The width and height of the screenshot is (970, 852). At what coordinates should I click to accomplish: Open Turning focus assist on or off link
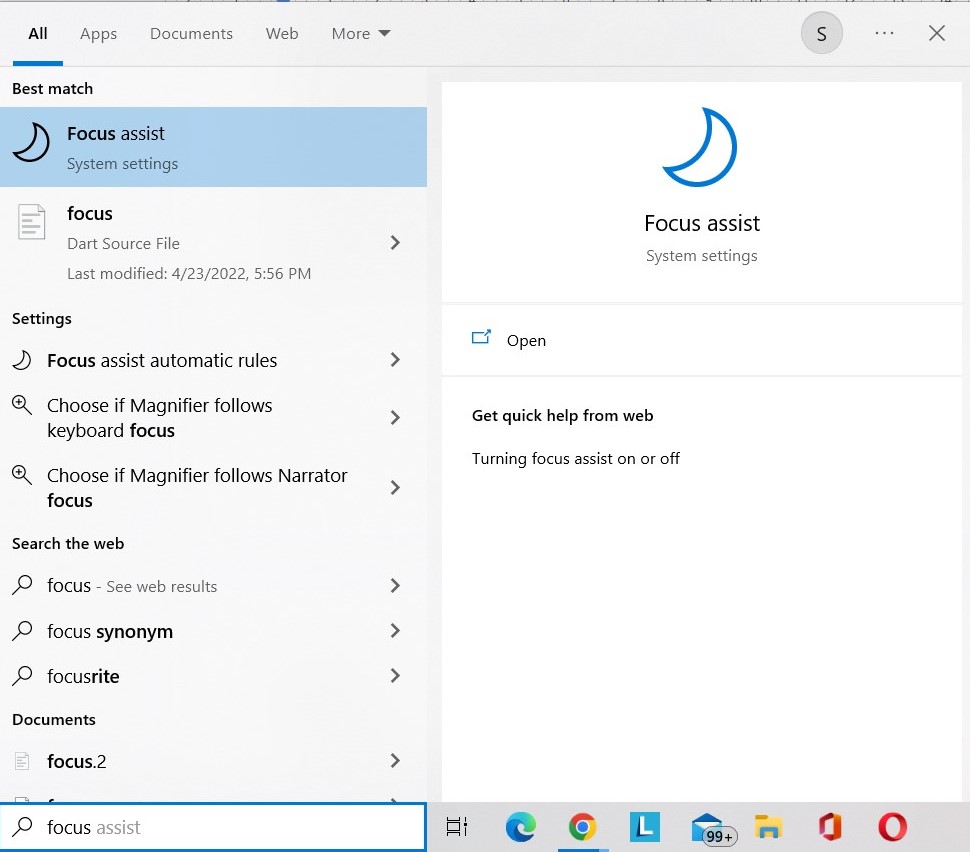click(576, 459)
